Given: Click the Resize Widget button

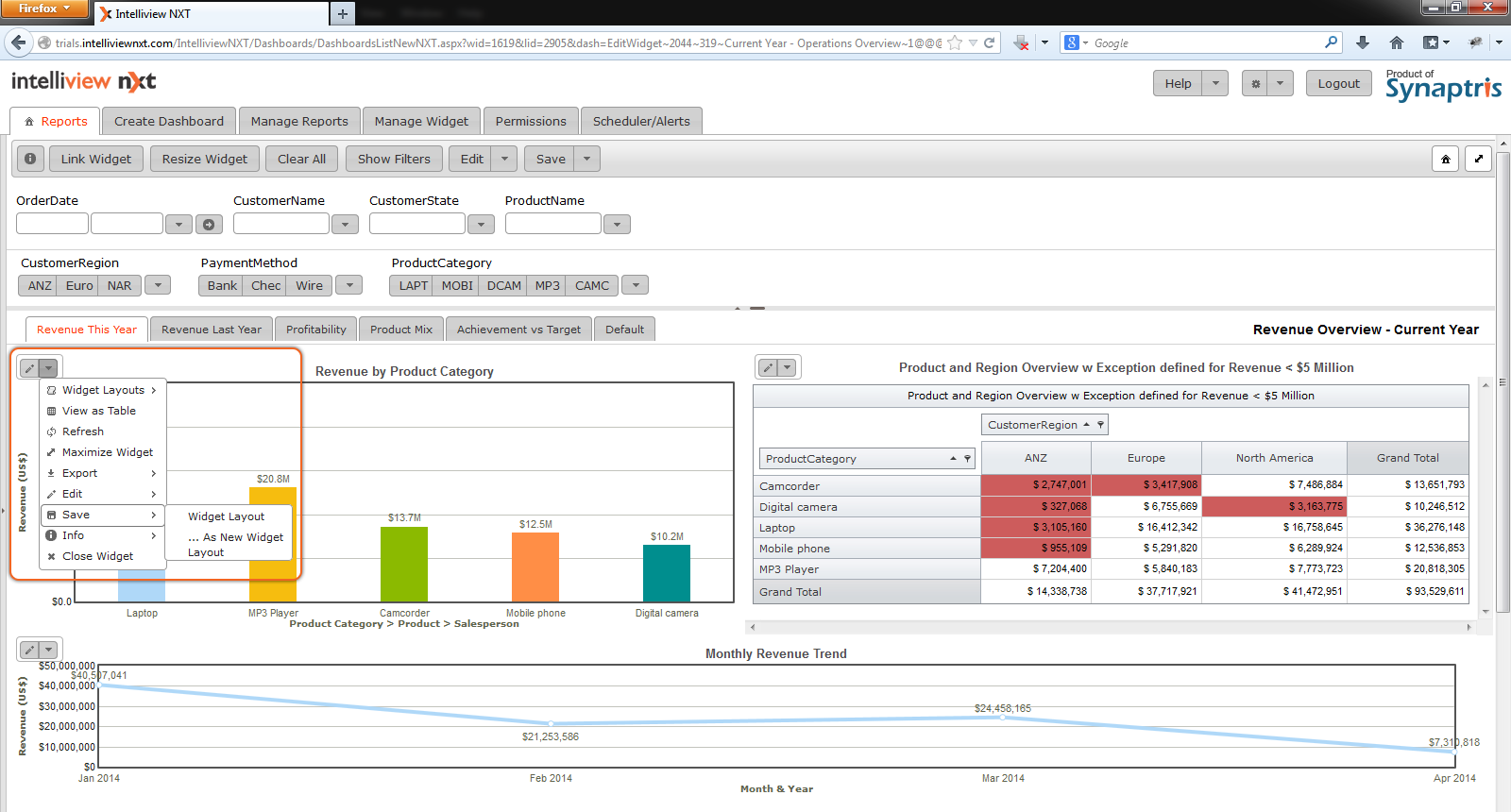Looking at the screenshot, I should click(x=204, y=160).
